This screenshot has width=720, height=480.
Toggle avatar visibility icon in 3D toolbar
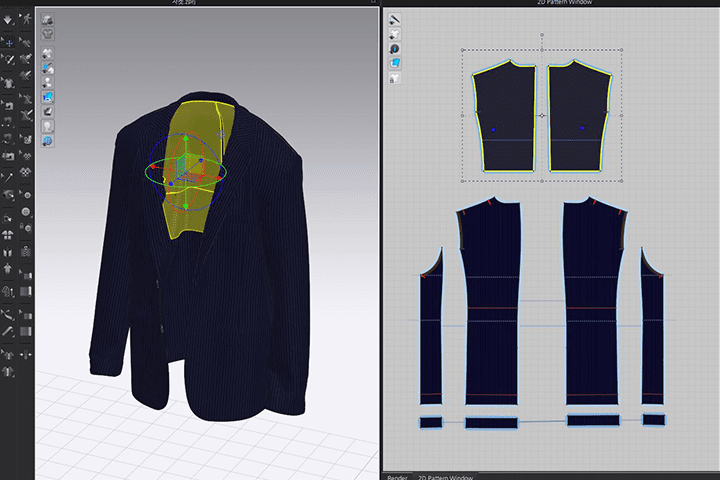pos(48,83)
